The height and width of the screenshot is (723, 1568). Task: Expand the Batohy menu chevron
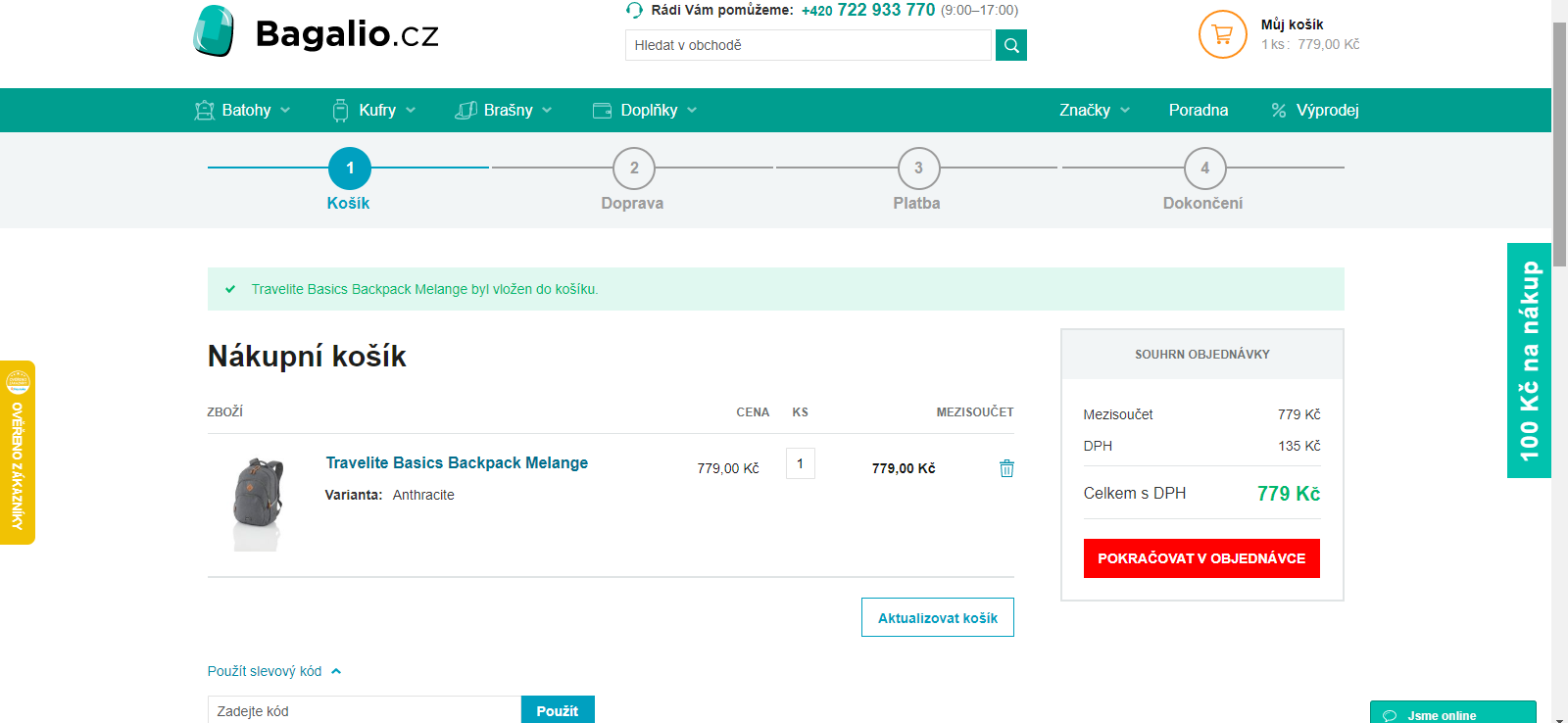click(285, 110)
